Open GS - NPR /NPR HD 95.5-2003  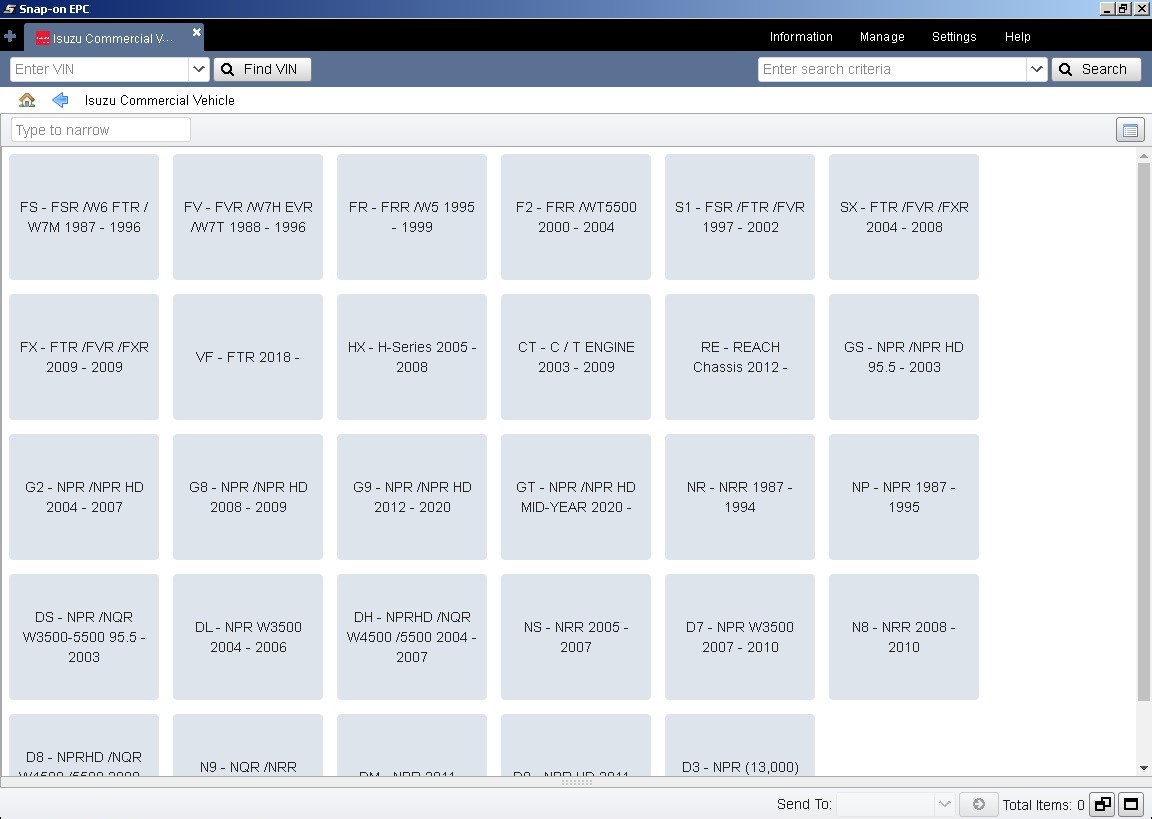(x=904, y=357)
